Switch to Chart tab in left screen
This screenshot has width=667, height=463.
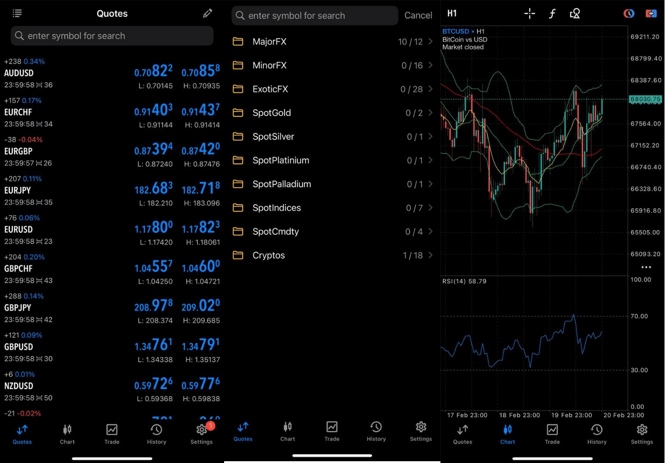pyautogui.click(x=67, y=434)
